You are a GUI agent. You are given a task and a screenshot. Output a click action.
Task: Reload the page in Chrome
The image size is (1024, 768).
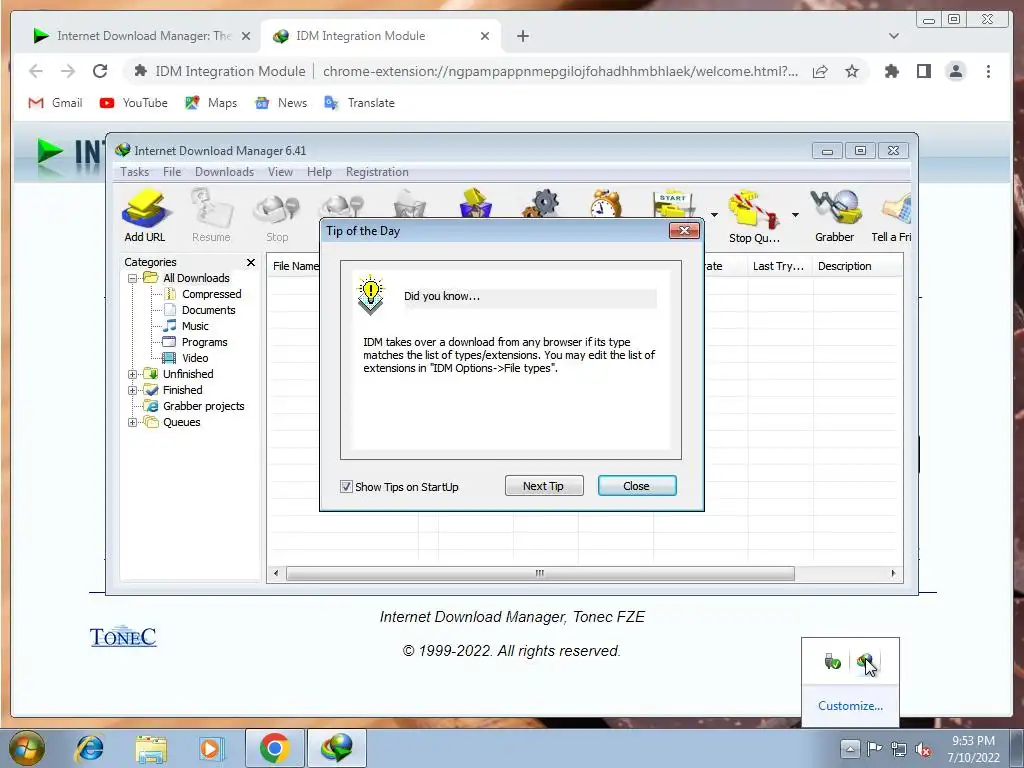pos(100,71)
